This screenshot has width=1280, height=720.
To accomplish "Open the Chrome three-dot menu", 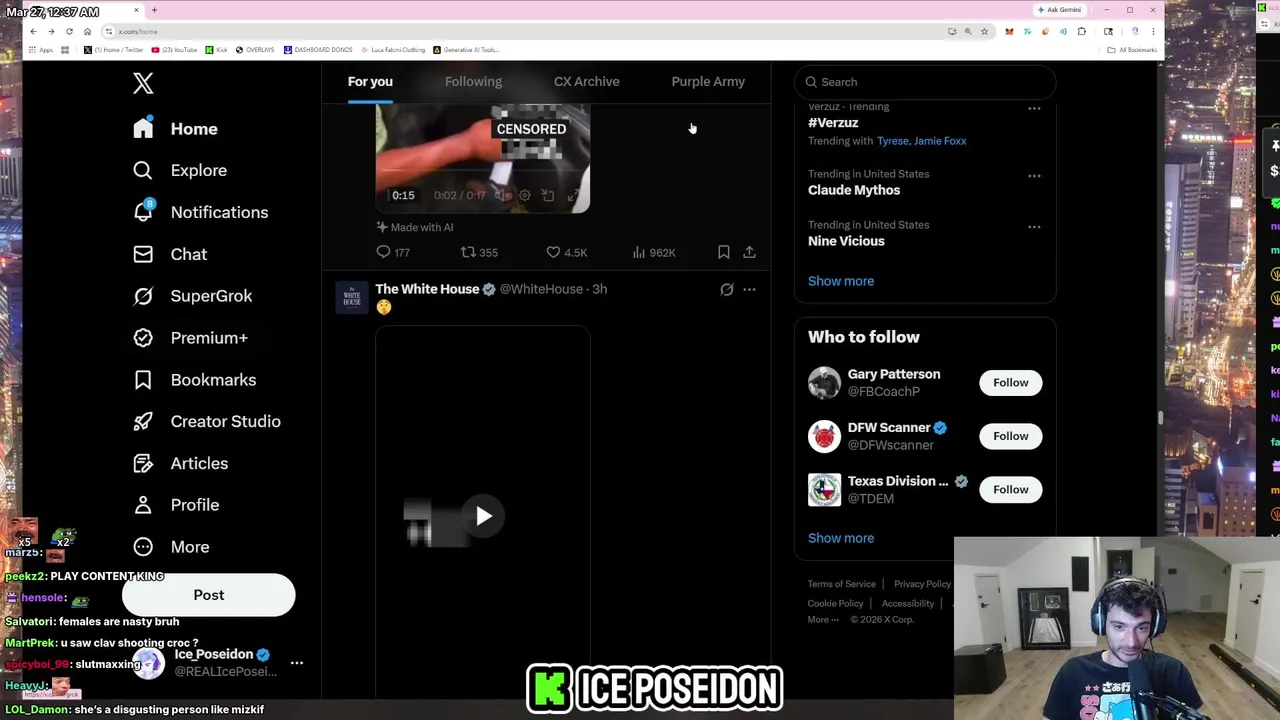I will [1153, 32].
